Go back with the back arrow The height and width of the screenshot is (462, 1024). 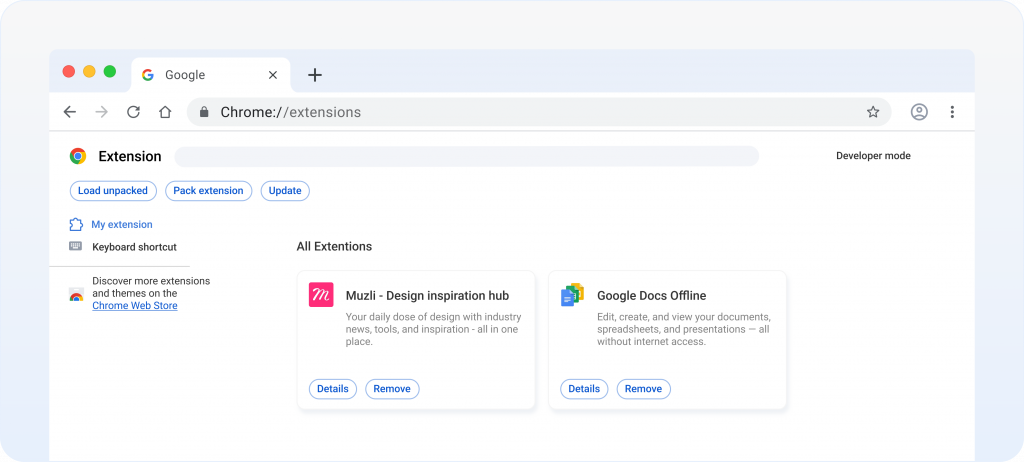[70, 112]
